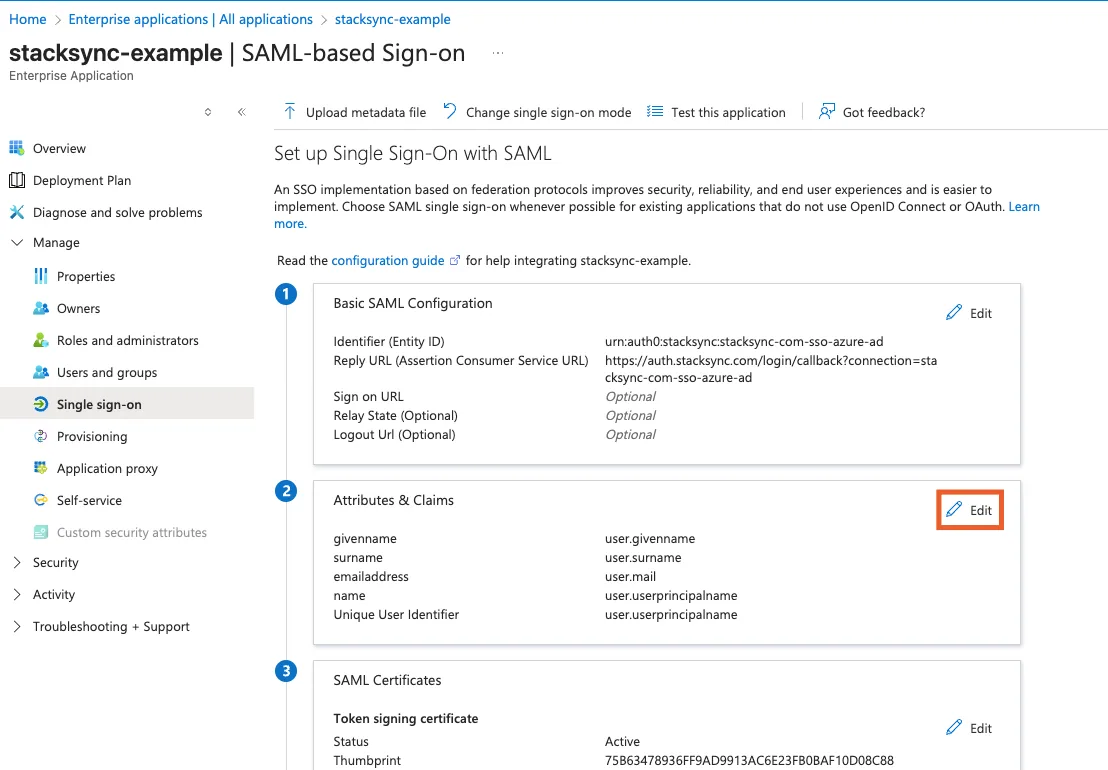Click the pencil icon in Attributes & Claims
This screenshot has width=1108, height=770.
pyautogui.click(x=954, y=509)
